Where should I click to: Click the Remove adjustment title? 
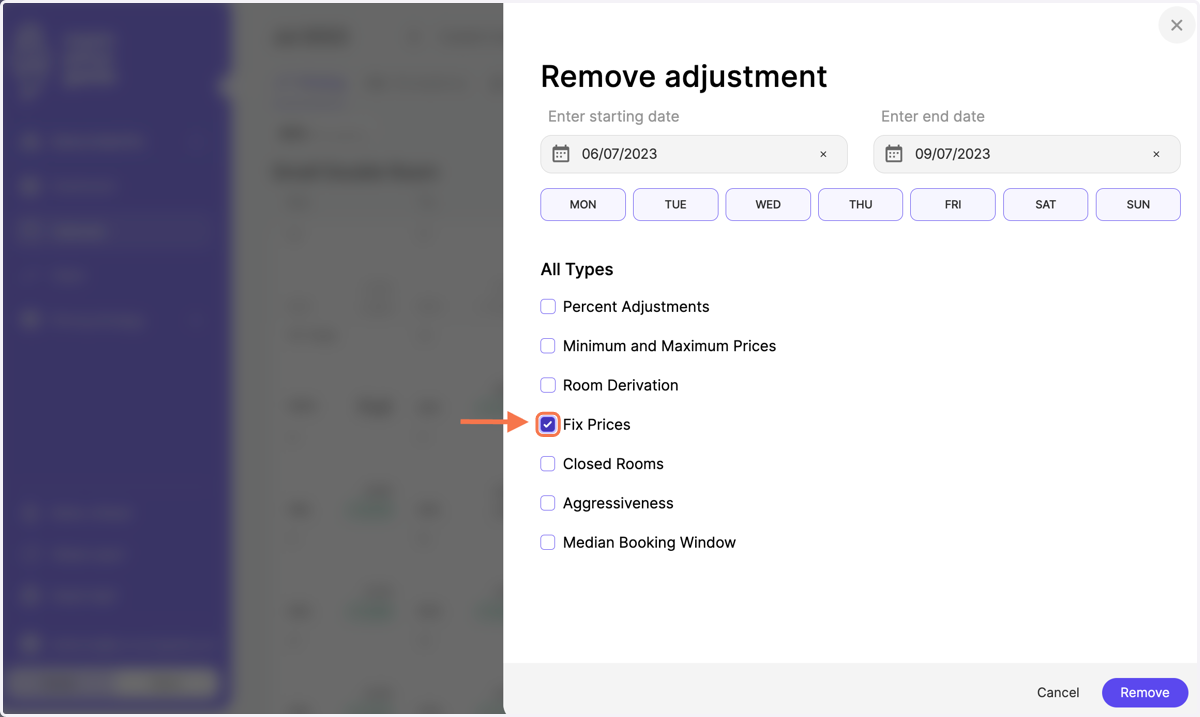click(684, 77)
